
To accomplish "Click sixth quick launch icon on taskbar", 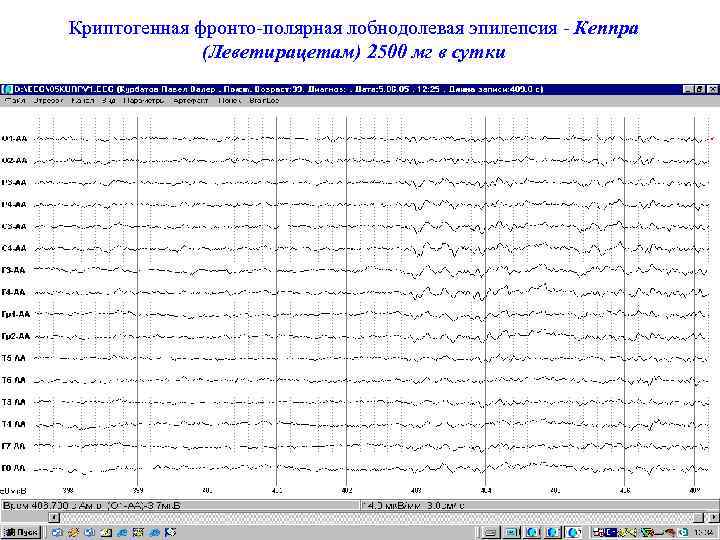I will (x=138, y=532).
